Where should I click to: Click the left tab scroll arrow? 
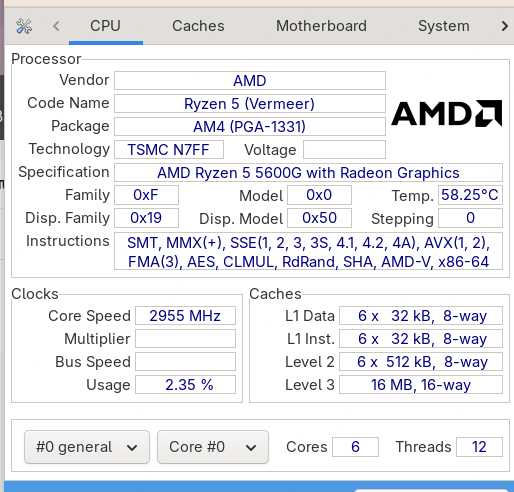(56, 26)
